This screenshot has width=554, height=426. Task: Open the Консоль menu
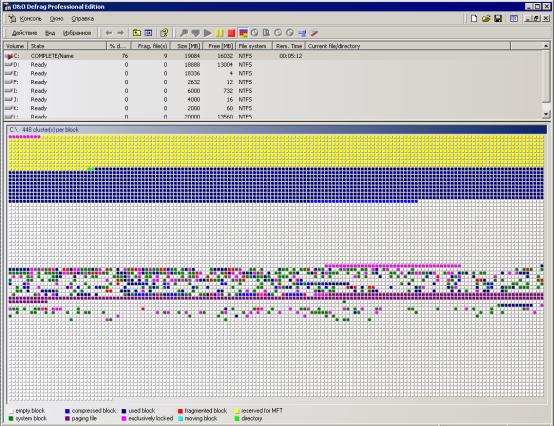30,19
